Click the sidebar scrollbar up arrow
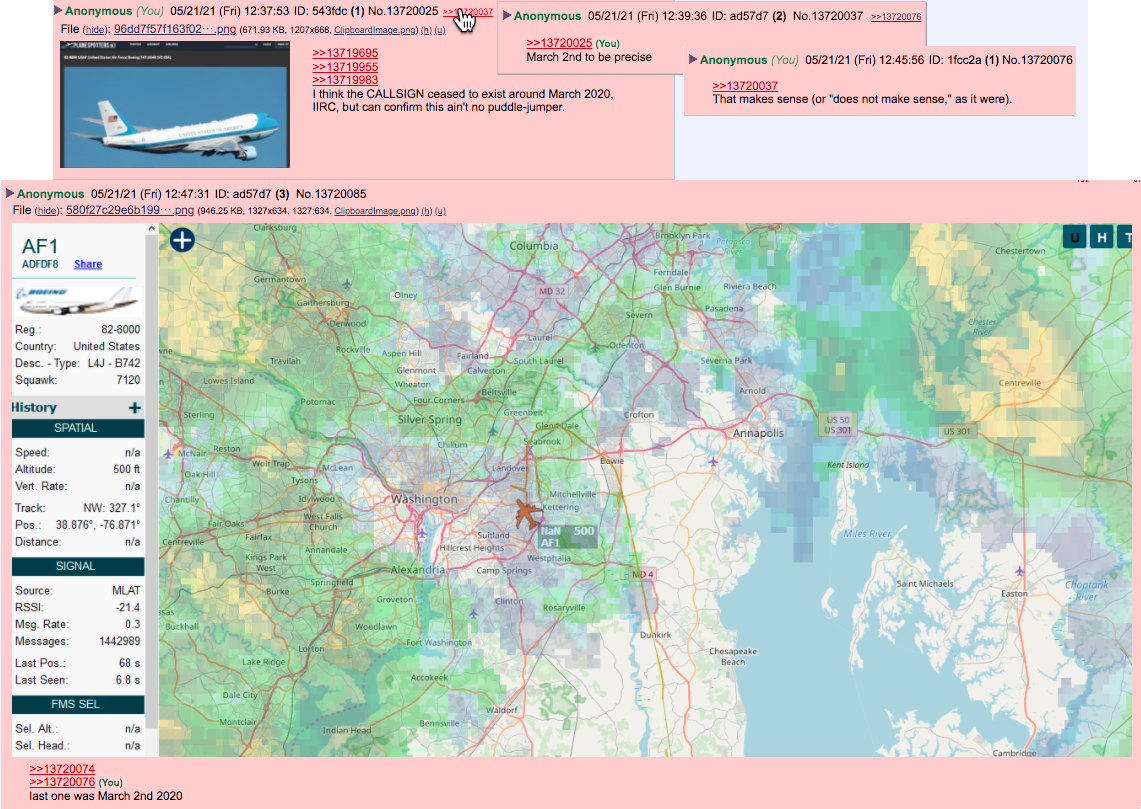 coord(151,228)
